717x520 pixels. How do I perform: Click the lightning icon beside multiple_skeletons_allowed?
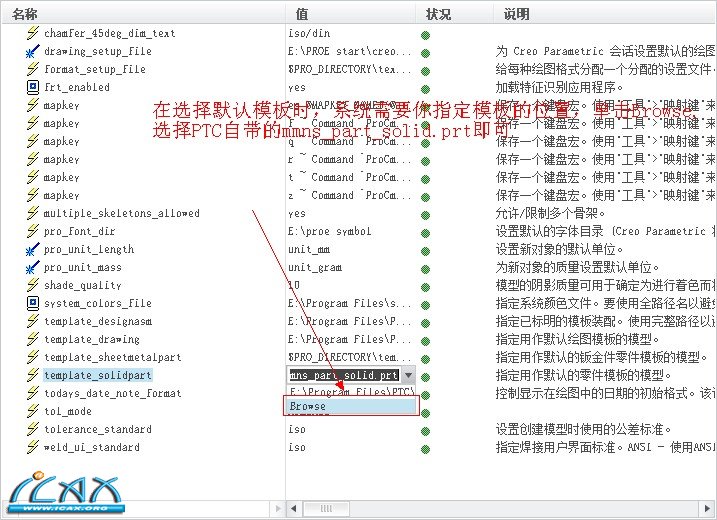point(32,213)
